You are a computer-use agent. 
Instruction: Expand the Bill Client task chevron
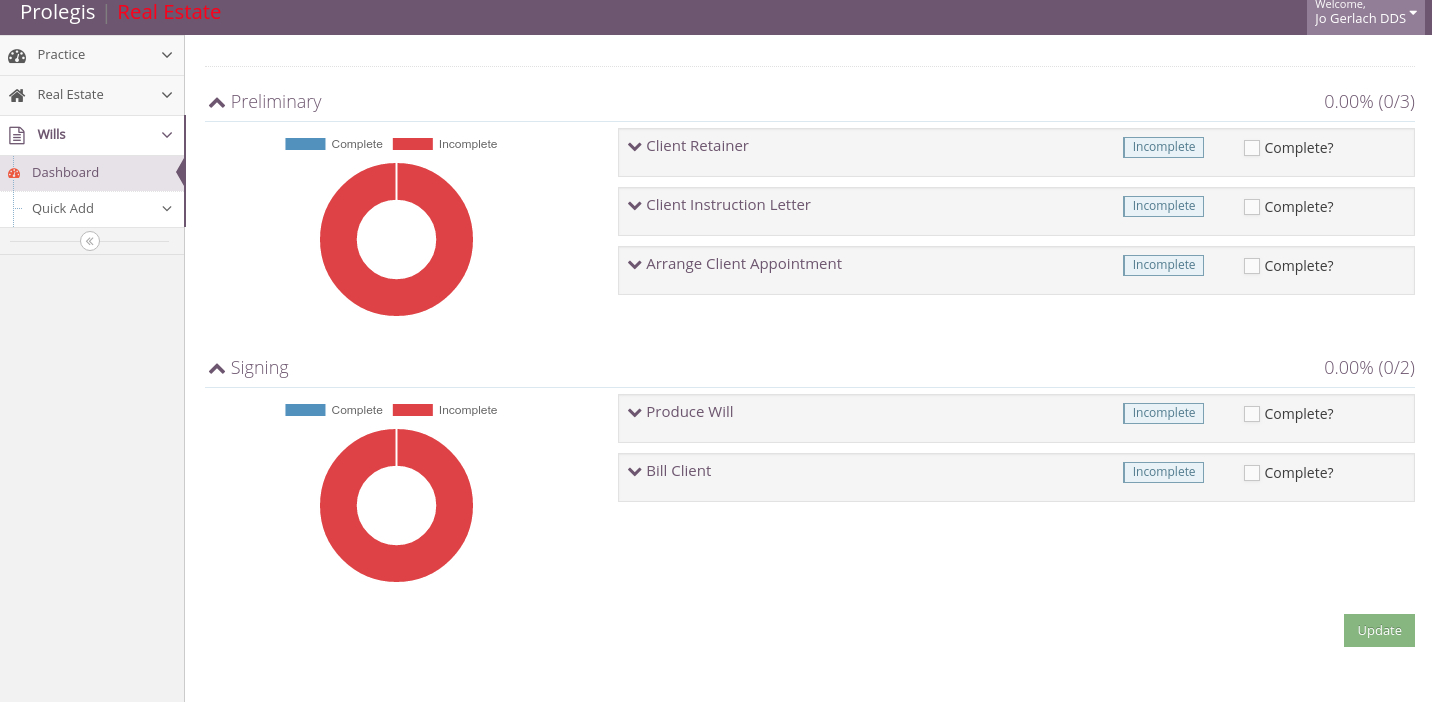634,471
